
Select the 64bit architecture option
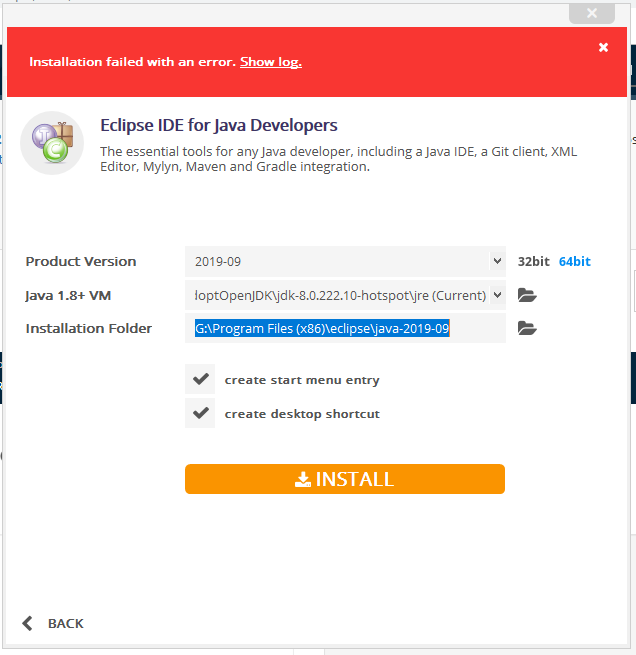point(574,261)
